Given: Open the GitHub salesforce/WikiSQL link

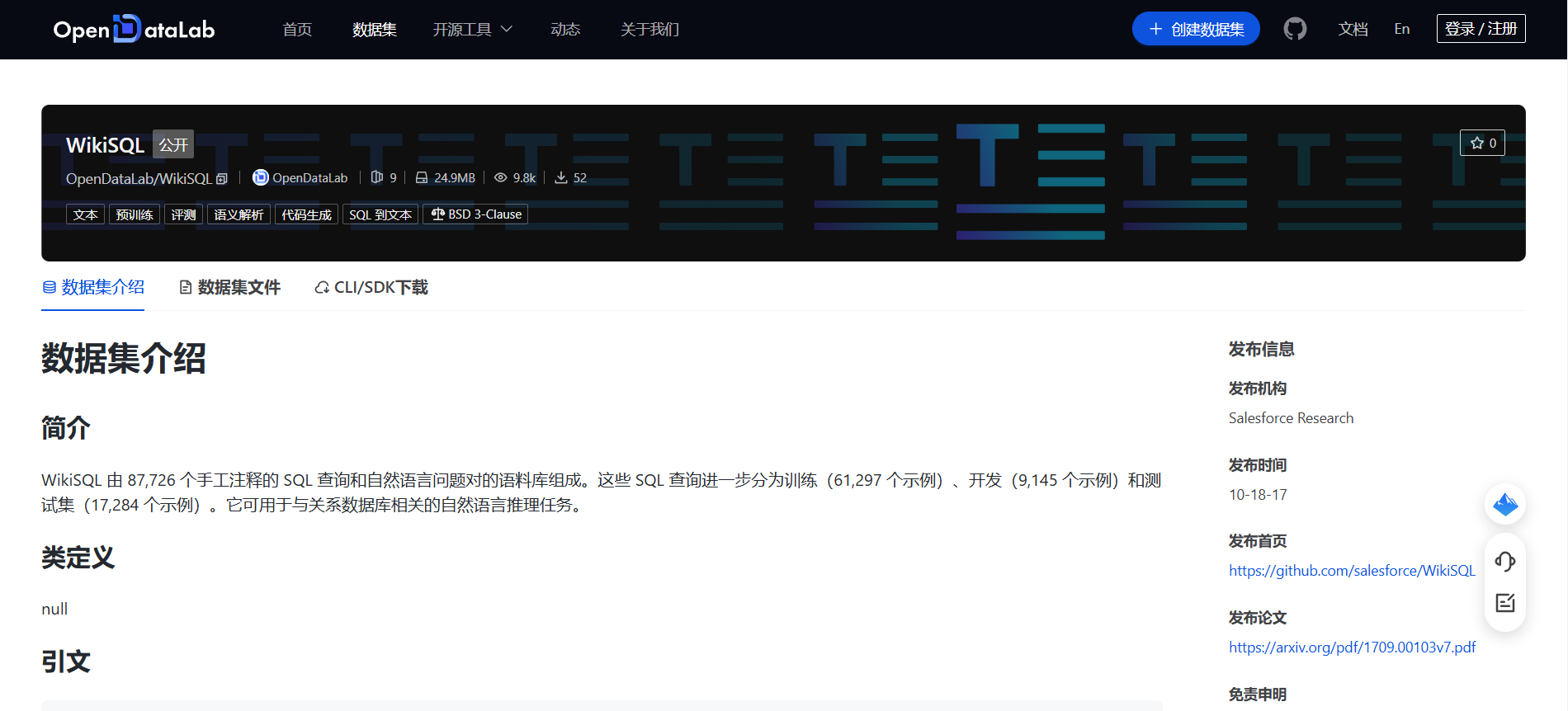Looking at the screenshot, I should [x=1352, y=571].
